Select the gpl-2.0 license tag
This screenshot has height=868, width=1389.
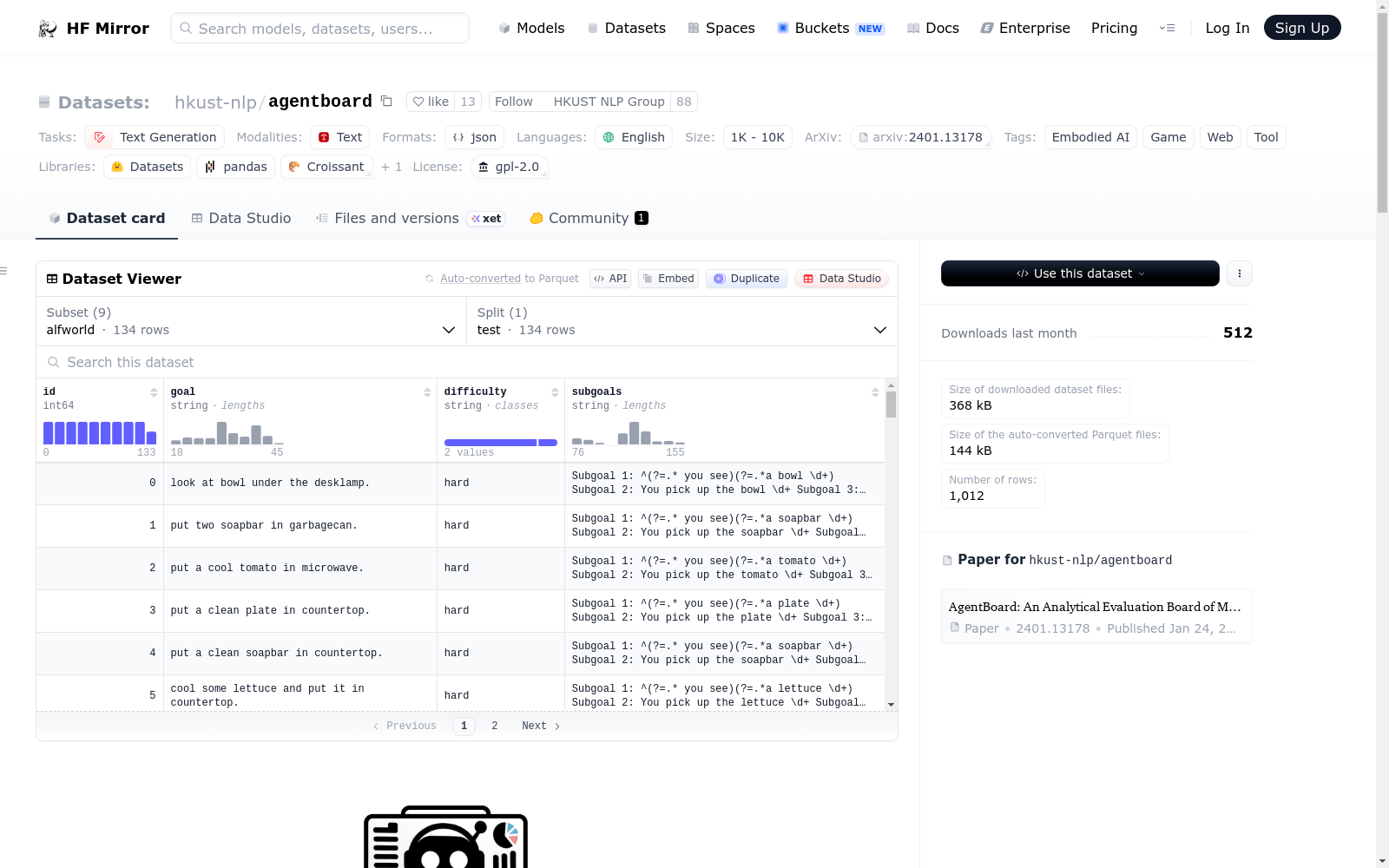point(510,167)
